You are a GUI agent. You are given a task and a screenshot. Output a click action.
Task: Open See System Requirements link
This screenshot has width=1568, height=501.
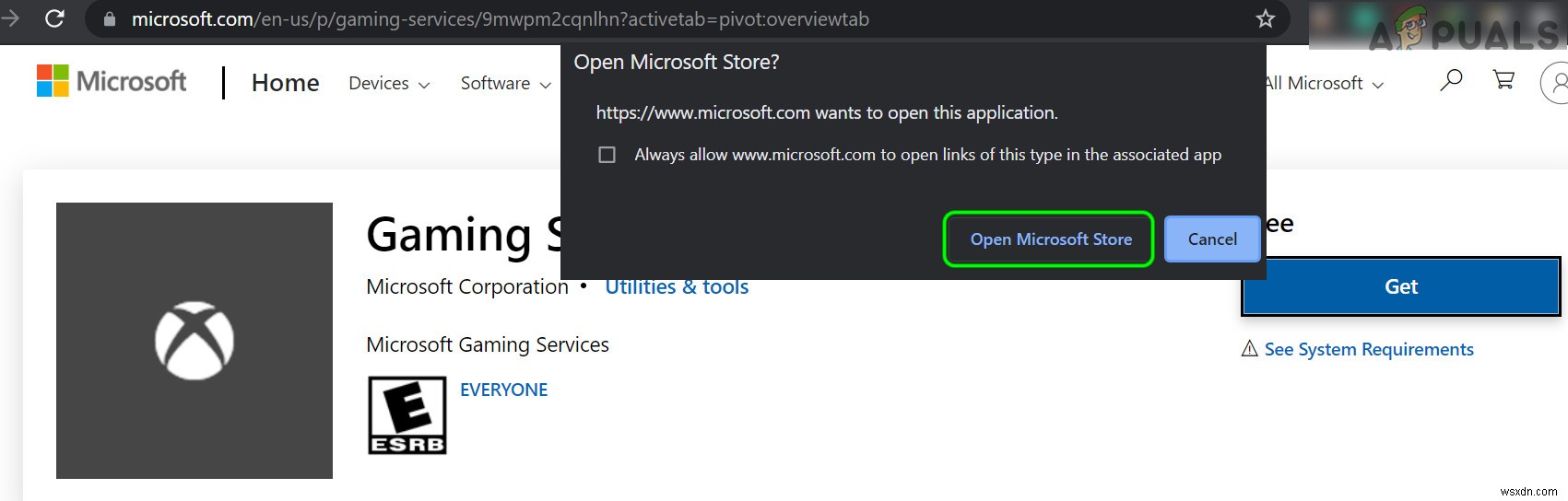point(1368,349)
